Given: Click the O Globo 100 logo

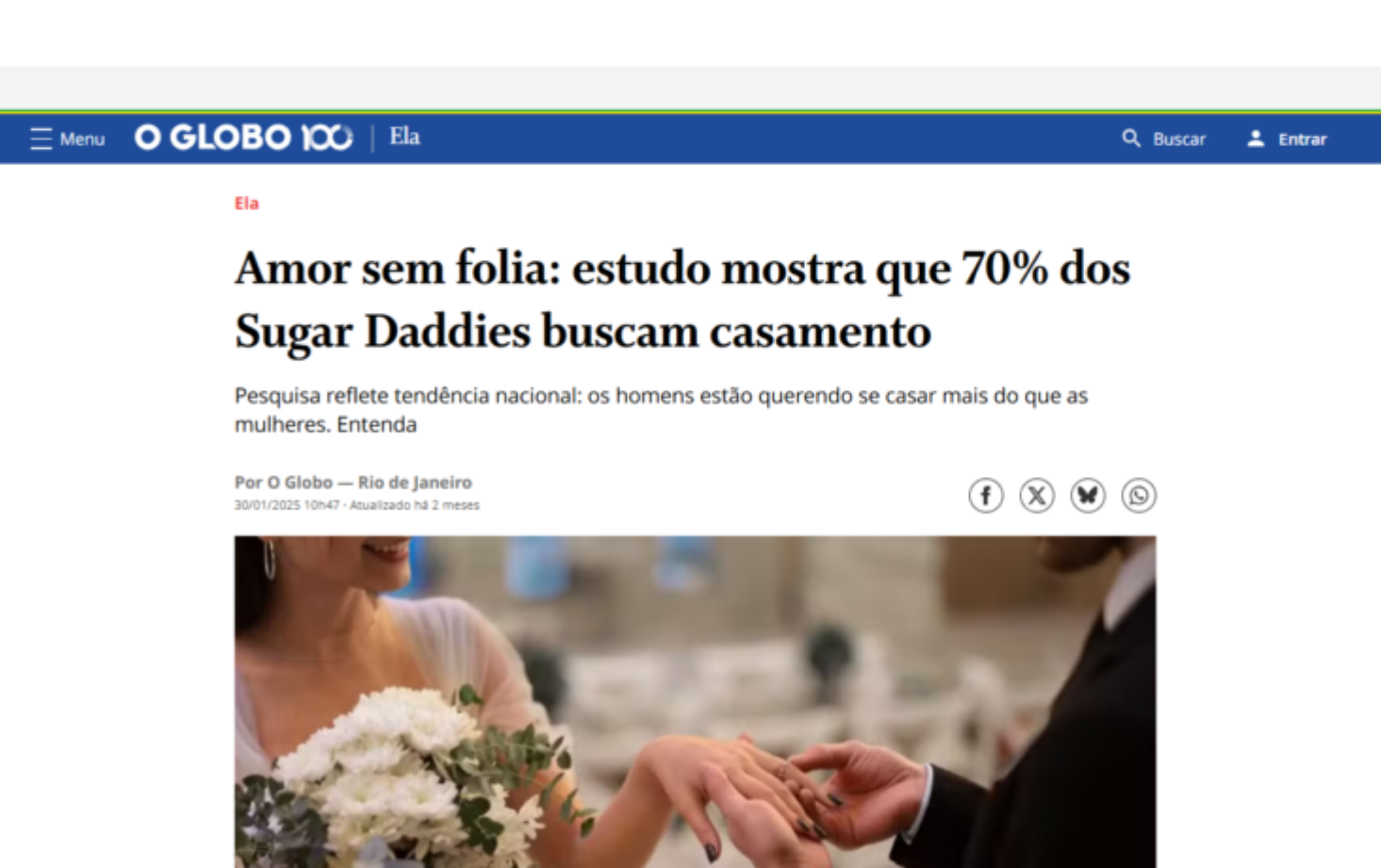Looking at the screenshot, I should click(244, 138).
